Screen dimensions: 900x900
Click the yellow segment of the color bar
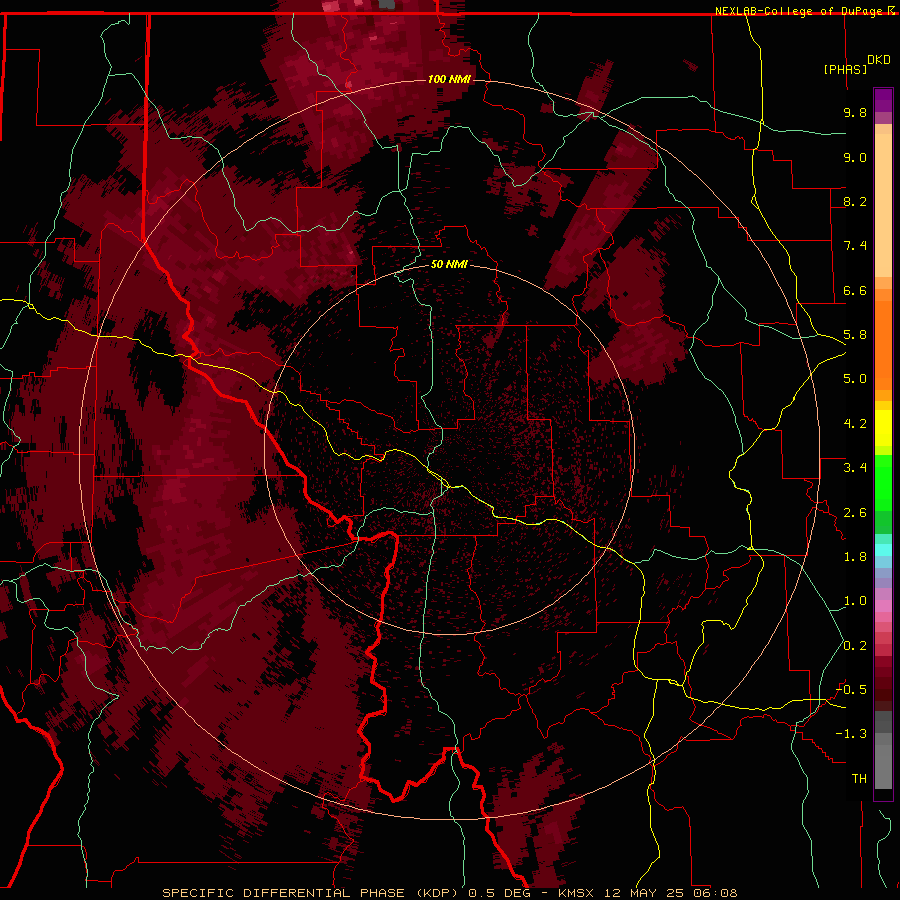click(x=883, y=428)
